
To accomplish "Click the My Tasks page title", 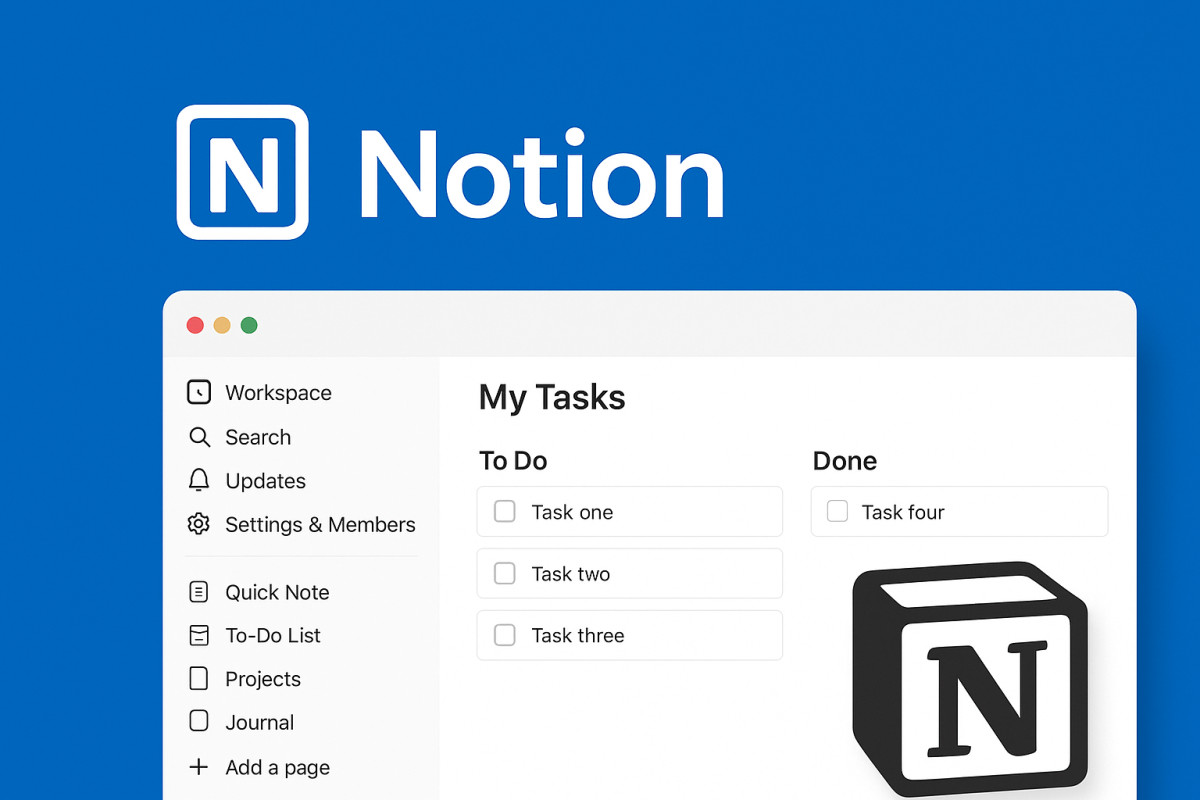I will pyautogui.click(x=552, y=397).
